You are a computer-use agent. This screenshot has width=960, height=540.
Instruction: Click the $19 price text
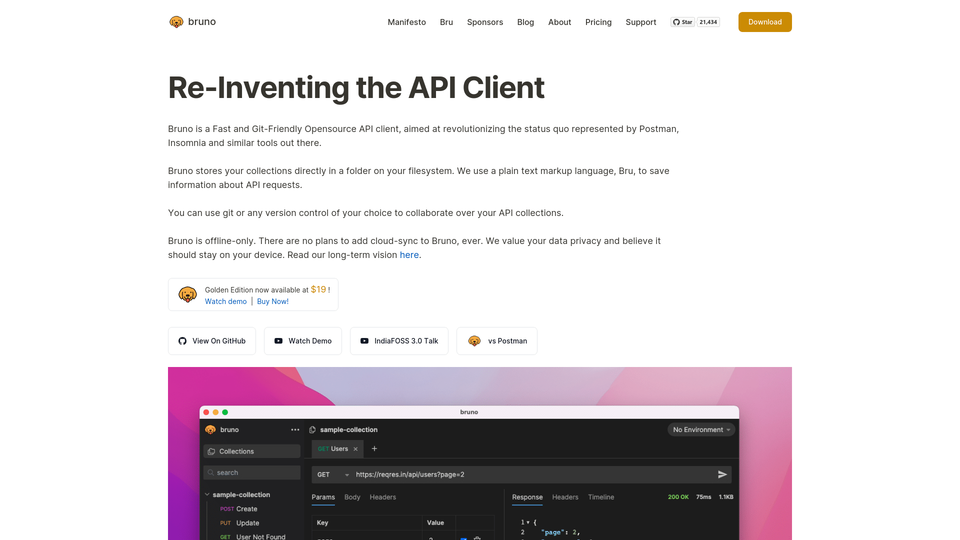[318, 289]
